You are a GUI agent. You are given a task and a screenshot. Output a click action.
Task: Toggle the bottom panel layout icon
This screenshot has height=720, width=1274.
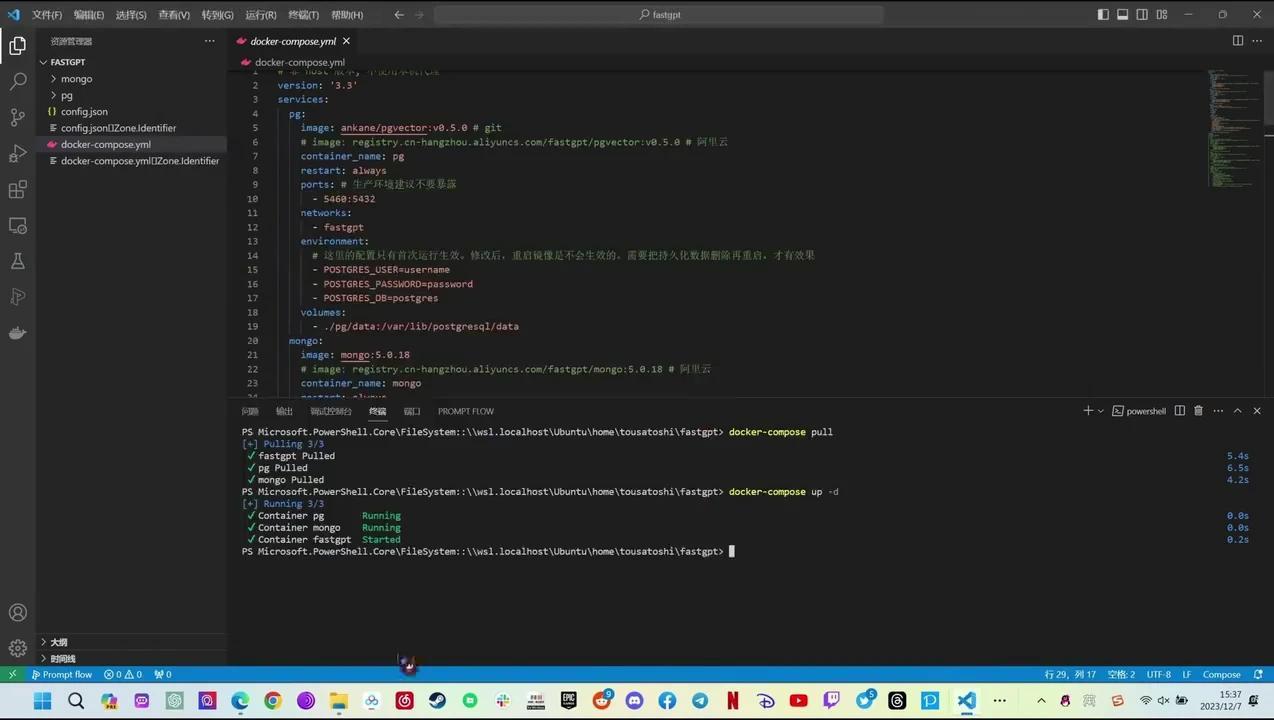tap(1123, 15)
